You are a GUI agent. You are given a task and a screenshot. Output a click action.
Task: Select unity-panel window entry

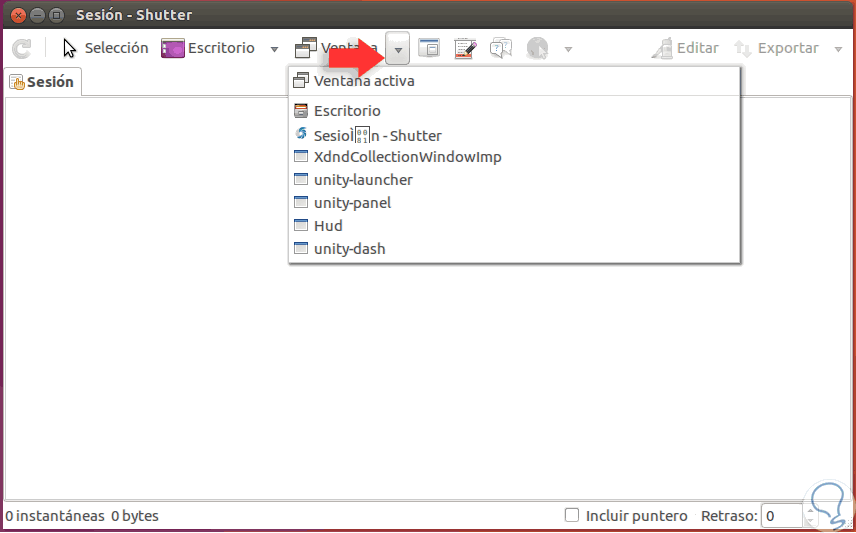(x=514, y=203)
